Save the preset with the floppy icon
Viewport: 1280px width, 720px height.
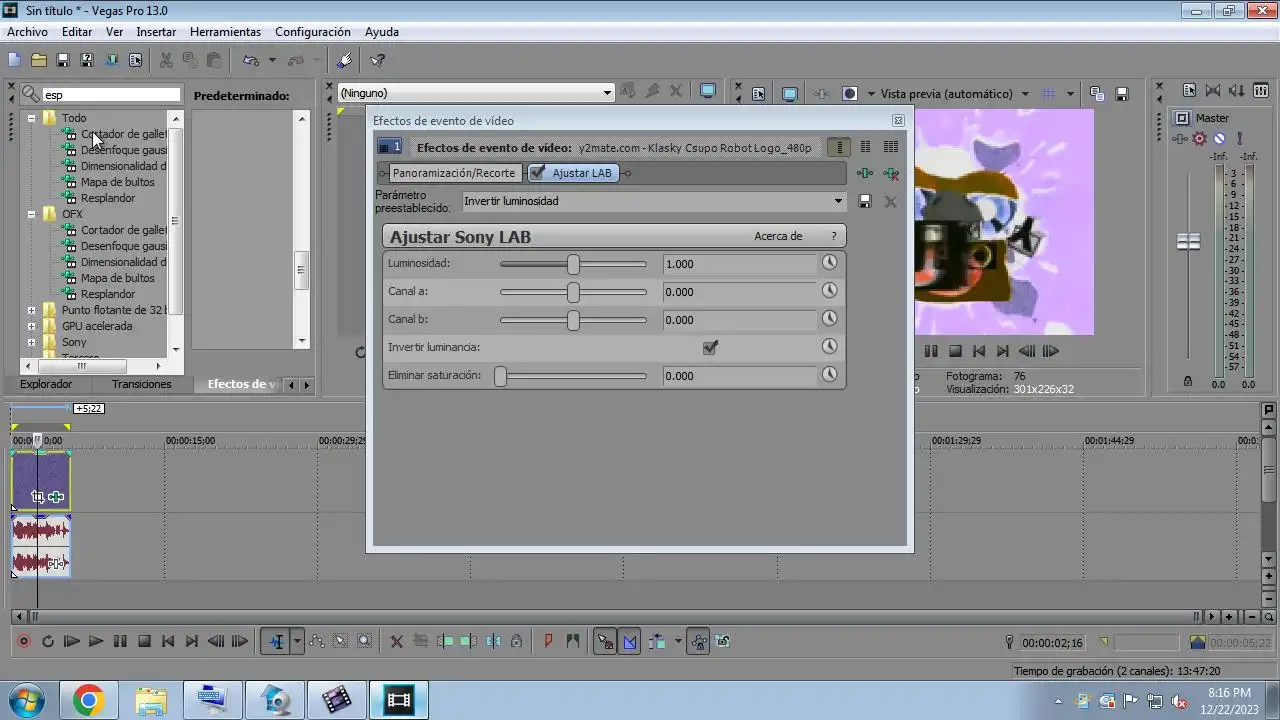click(866, 201)
